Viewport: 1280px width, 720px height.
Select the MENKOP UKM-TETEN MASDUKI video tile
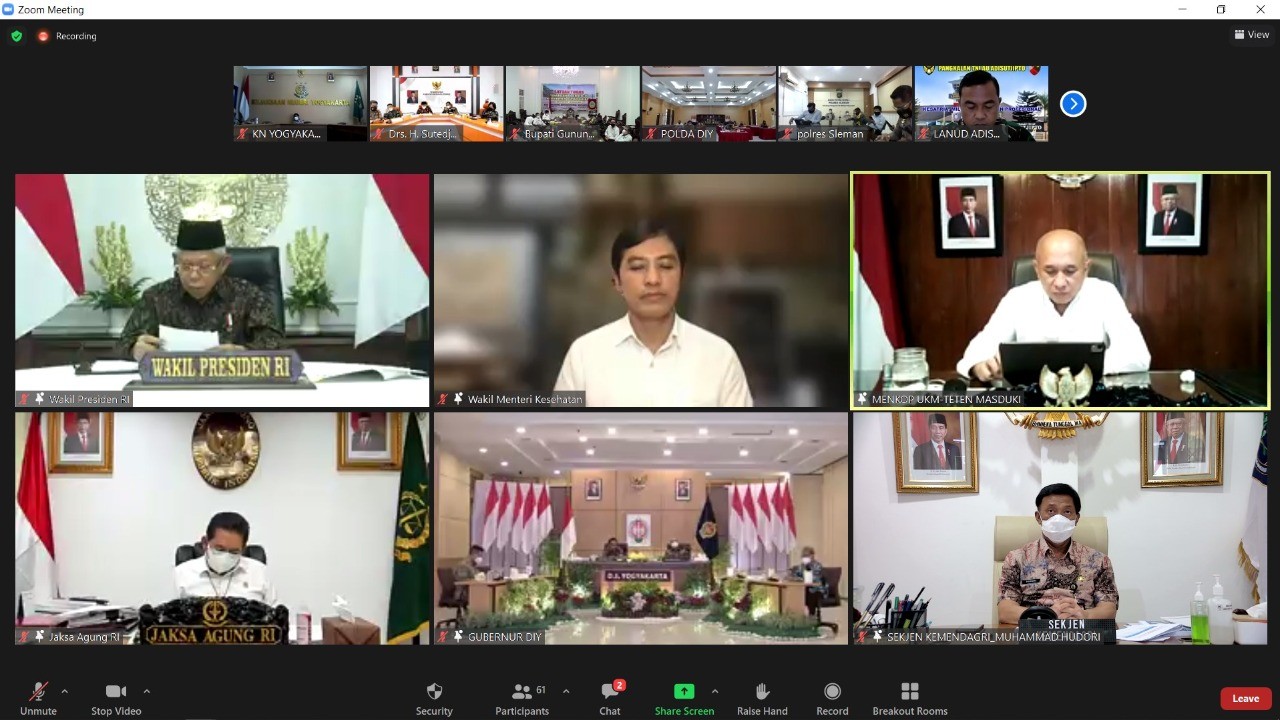(x=1060, y=290)
